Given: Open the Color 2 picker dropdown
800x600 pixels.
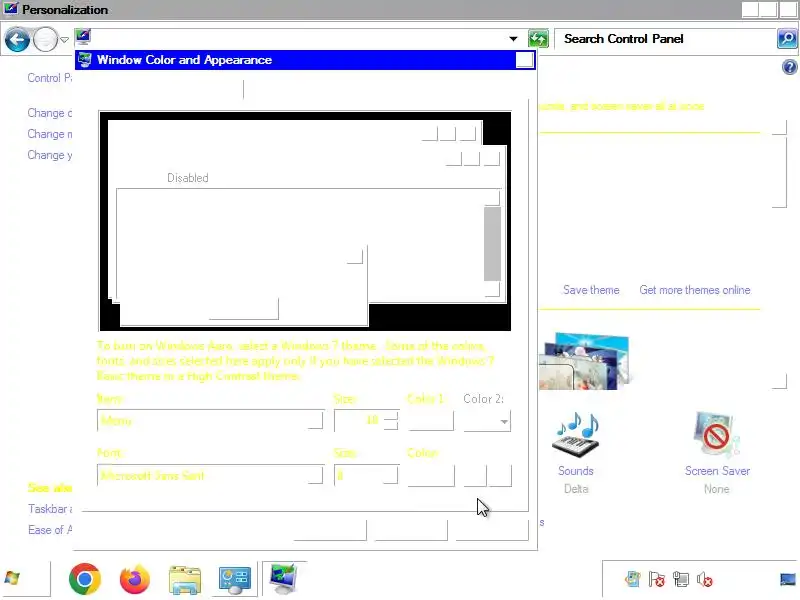Looking at the screenshot, I should 487,421.
